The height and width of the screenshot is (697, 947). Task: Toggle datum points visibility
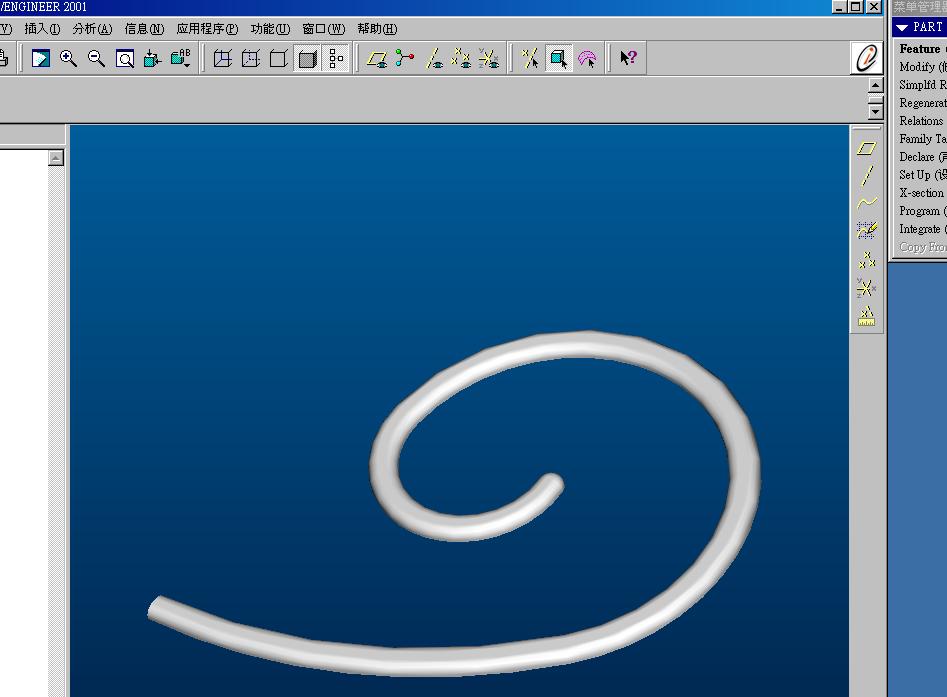point(461,59)
